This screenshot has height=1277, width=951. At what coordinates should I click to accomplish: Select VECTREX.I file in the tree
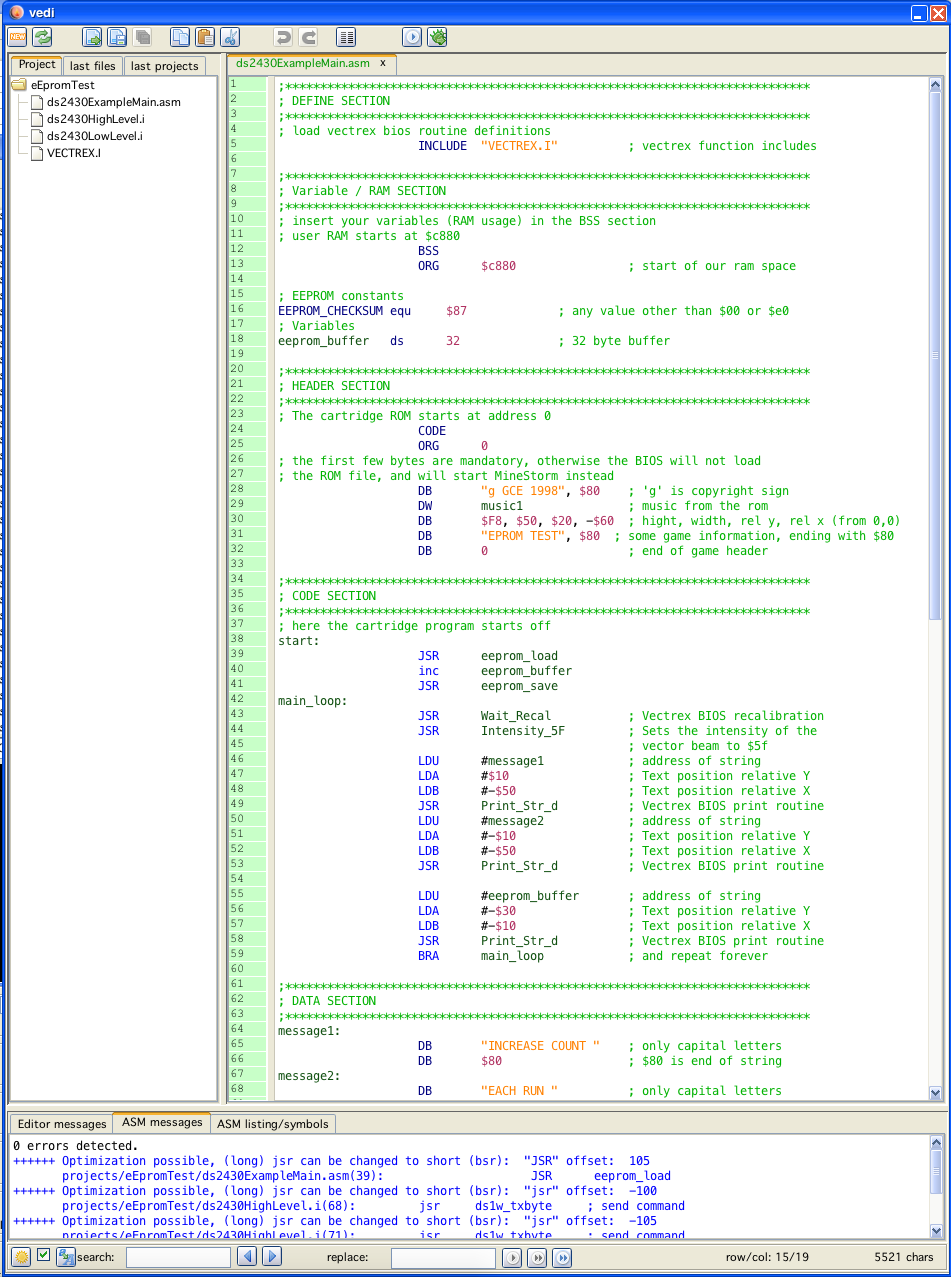point(73,153)
